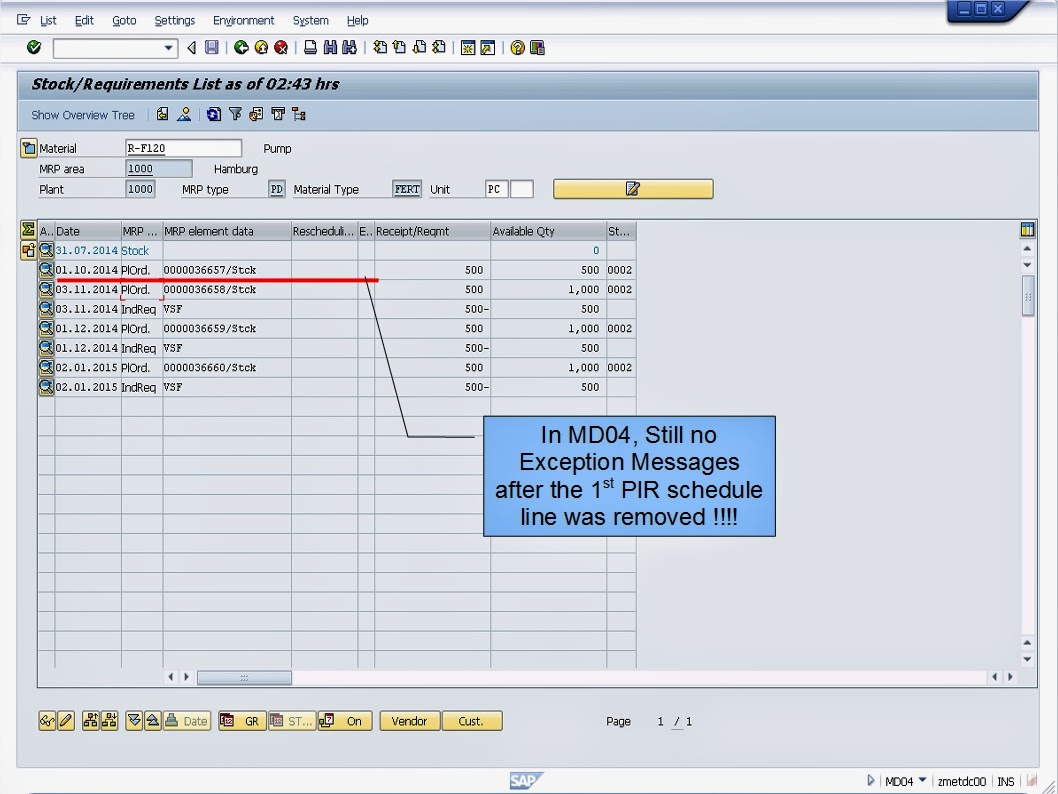This screenshot has height=794, width=1058.
Task: Click the vertical scrollbar thumb at list right
Action: (1028, 295)
